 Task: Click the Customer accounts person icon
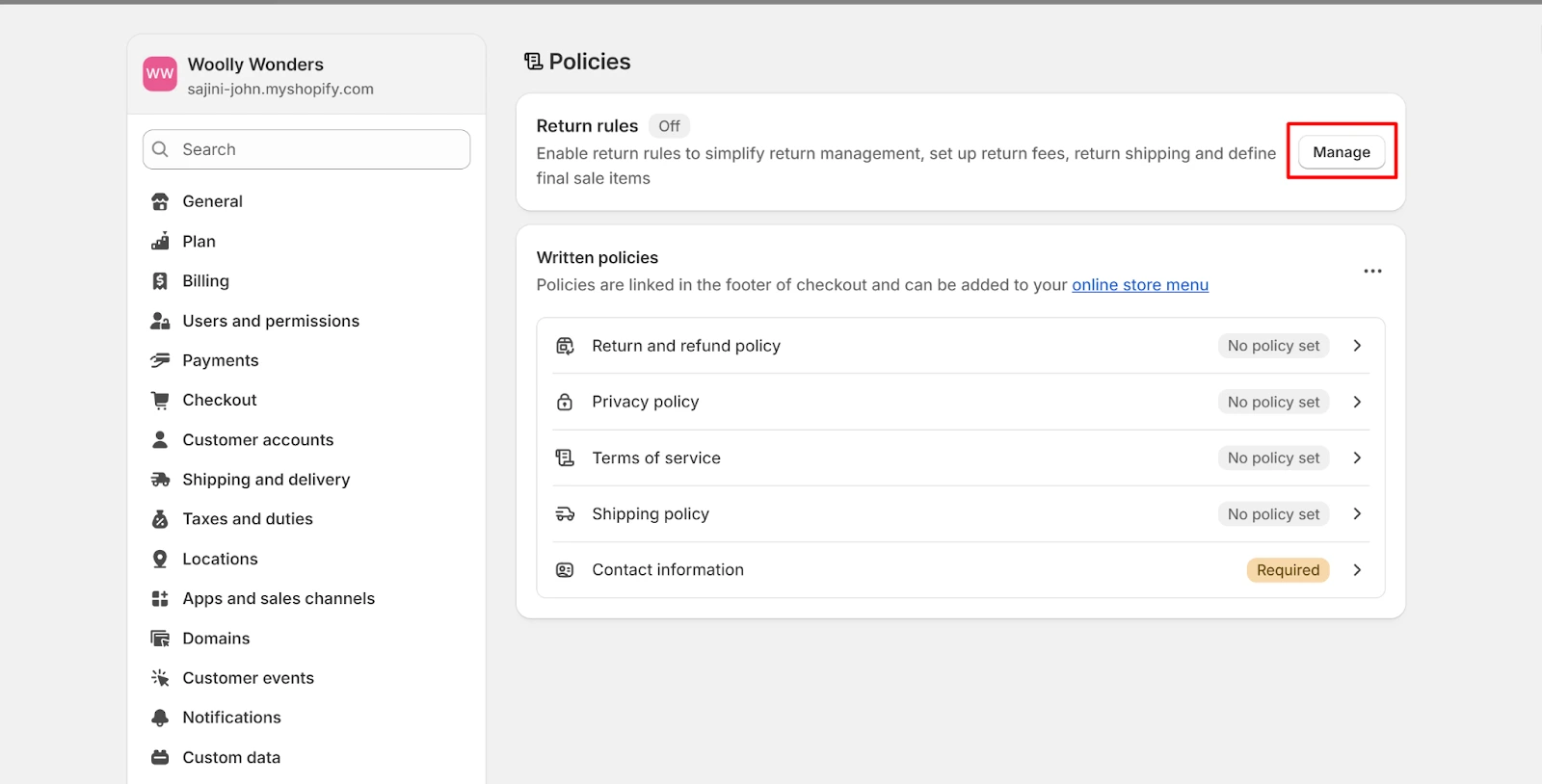pos(160,439)
